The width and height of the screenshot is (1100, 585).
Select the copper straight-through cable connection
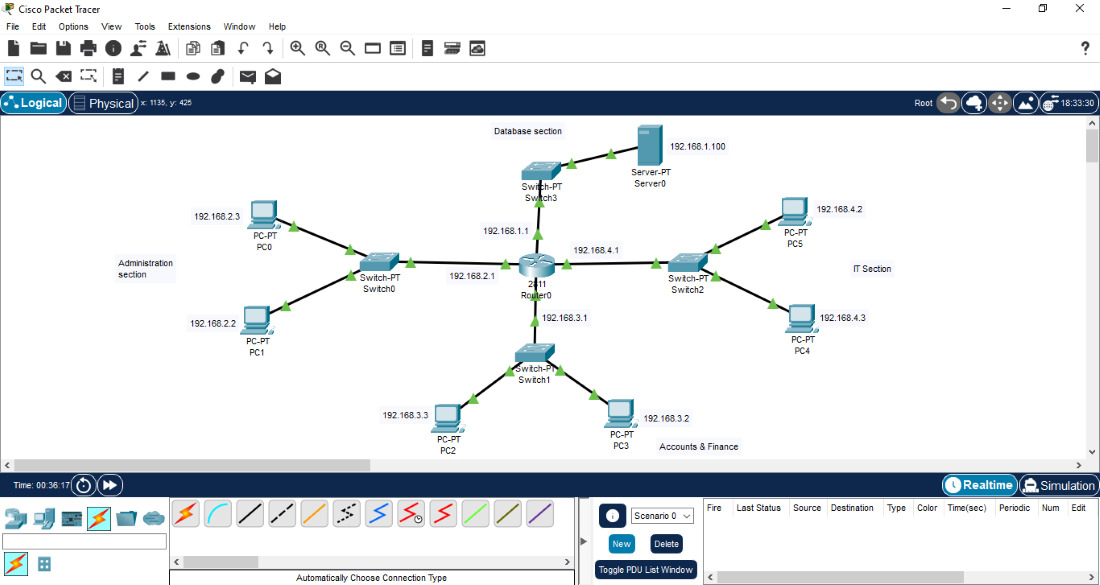point(250,516)
